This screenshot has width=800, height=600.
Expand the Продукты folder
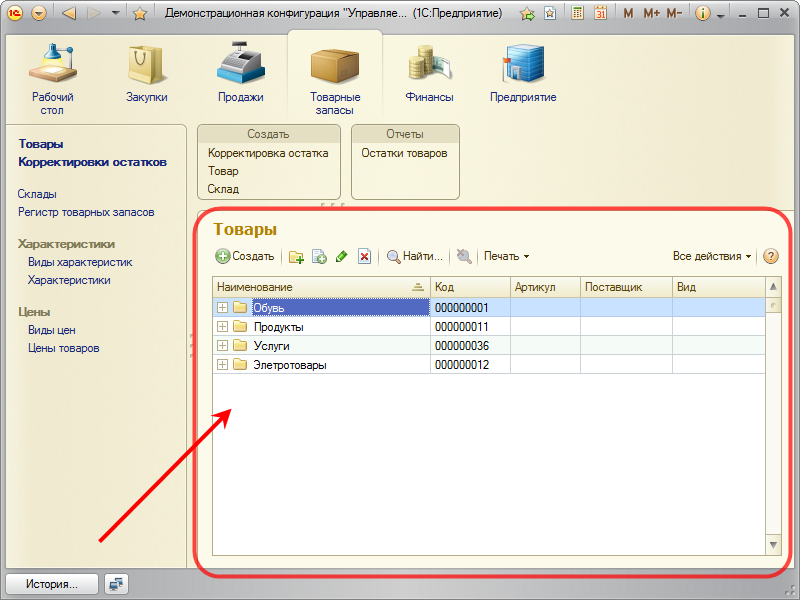[222, 327]
